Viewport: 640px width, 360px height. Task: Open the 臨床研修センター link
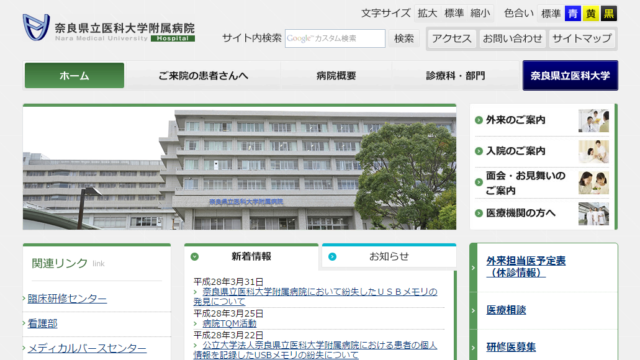tap(67, 299)
